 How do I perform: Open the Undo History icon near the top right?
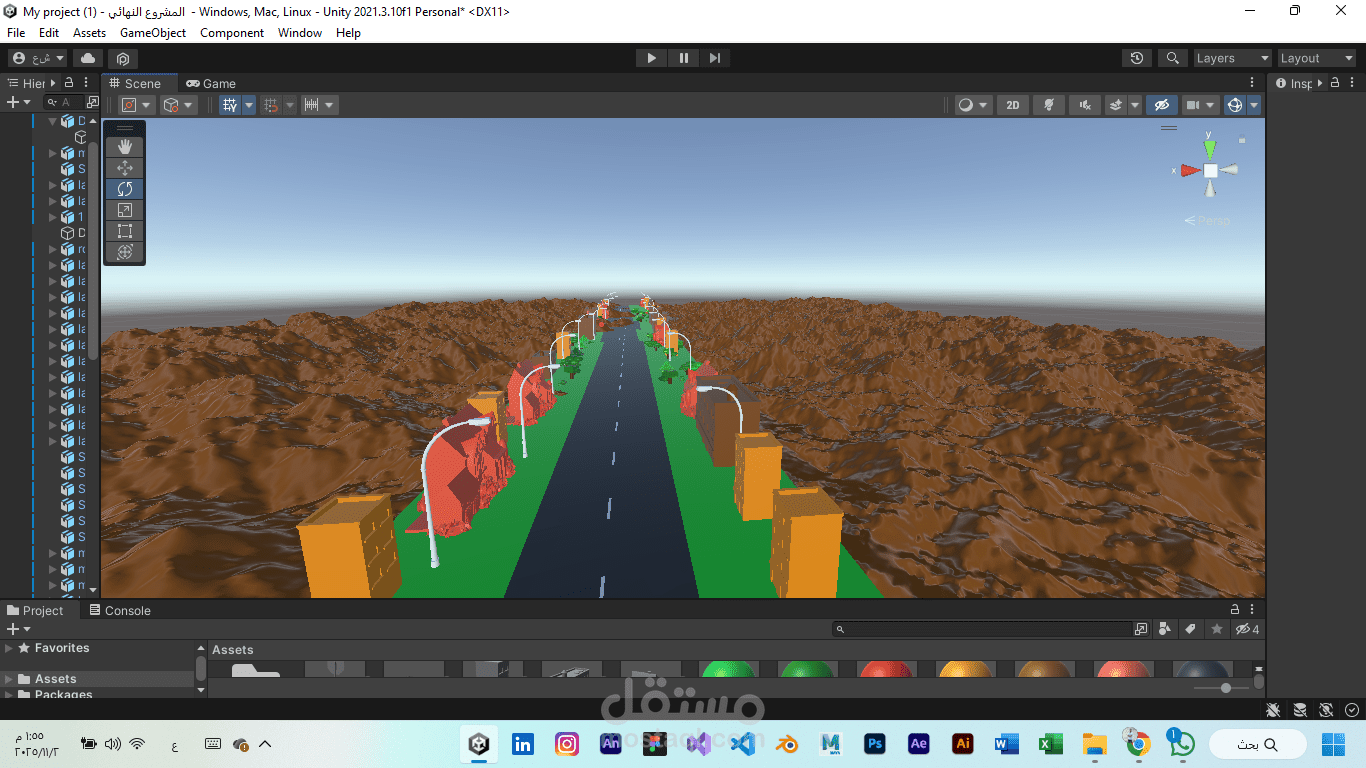pyautogui.click(x=1136, y=57)
